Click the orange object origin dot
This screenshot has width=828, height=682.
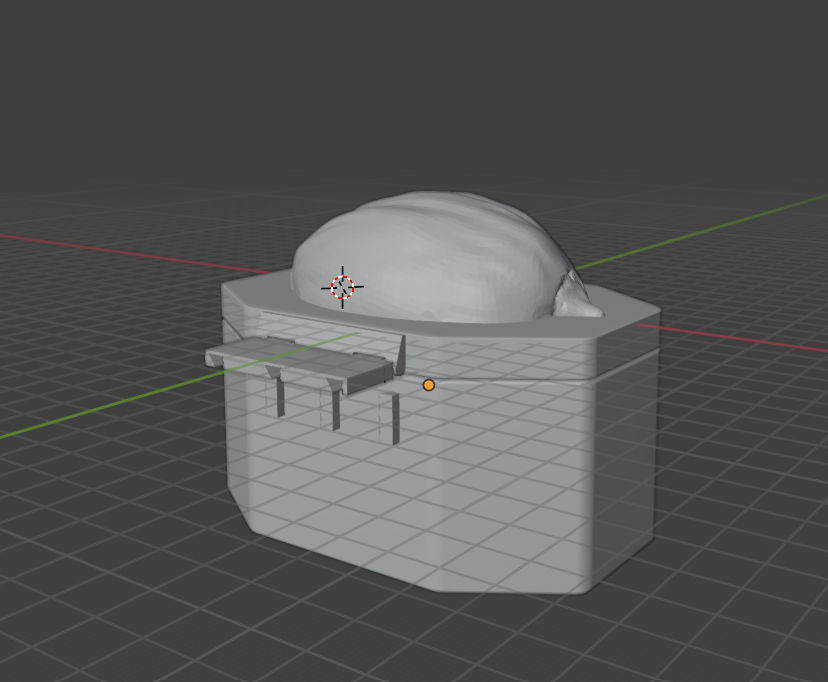[x=429, y=385]
